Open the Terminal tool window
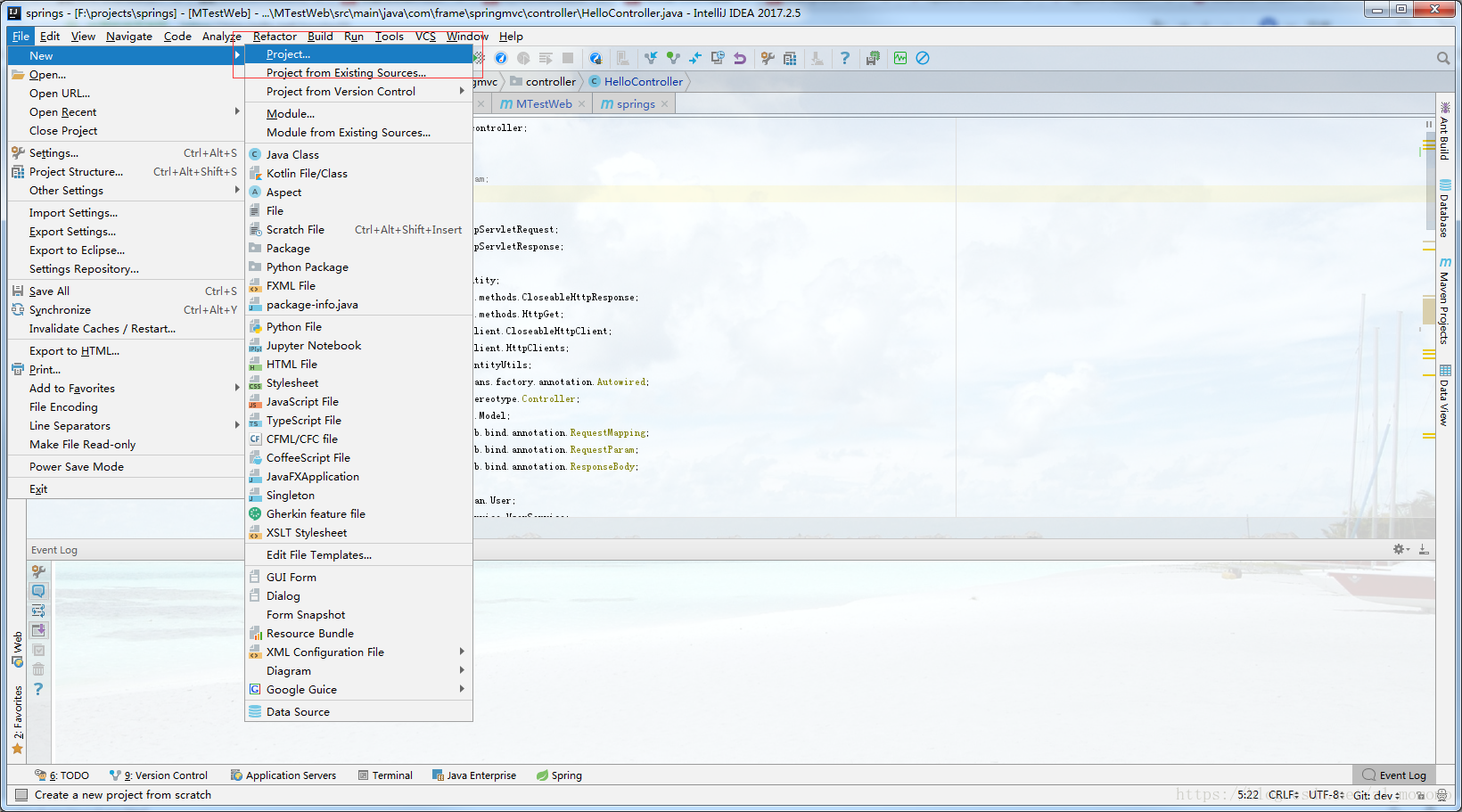 pyautogui.click(x=385, y=775)
